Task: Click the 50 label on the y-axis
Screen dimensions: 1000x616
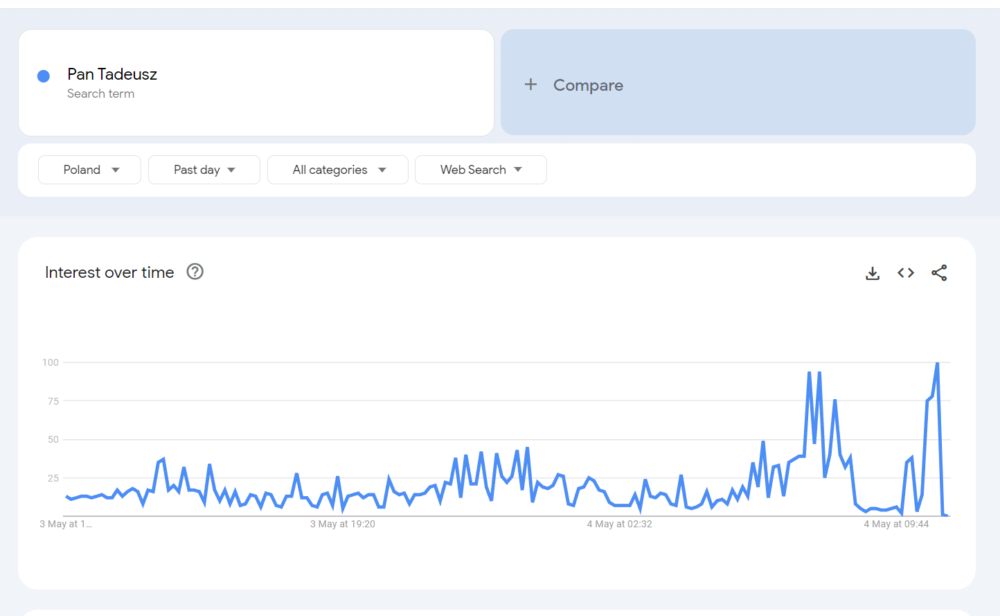Action: [x=53, y=439]
